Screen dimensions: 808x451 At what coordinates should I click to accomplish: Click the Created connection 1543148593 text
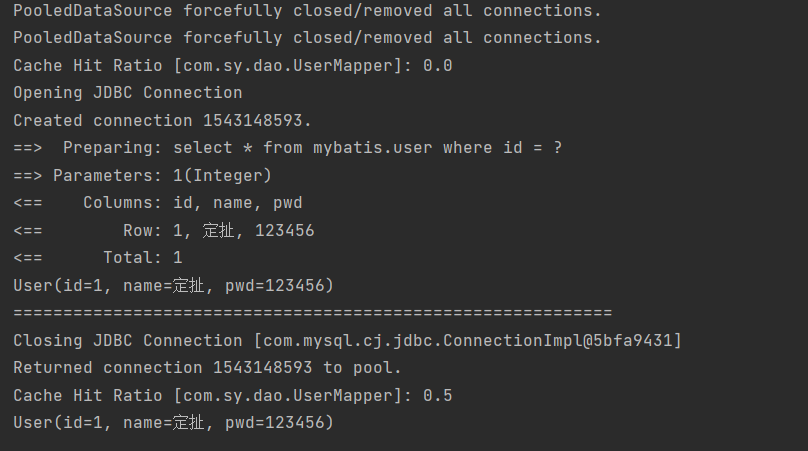162,121
